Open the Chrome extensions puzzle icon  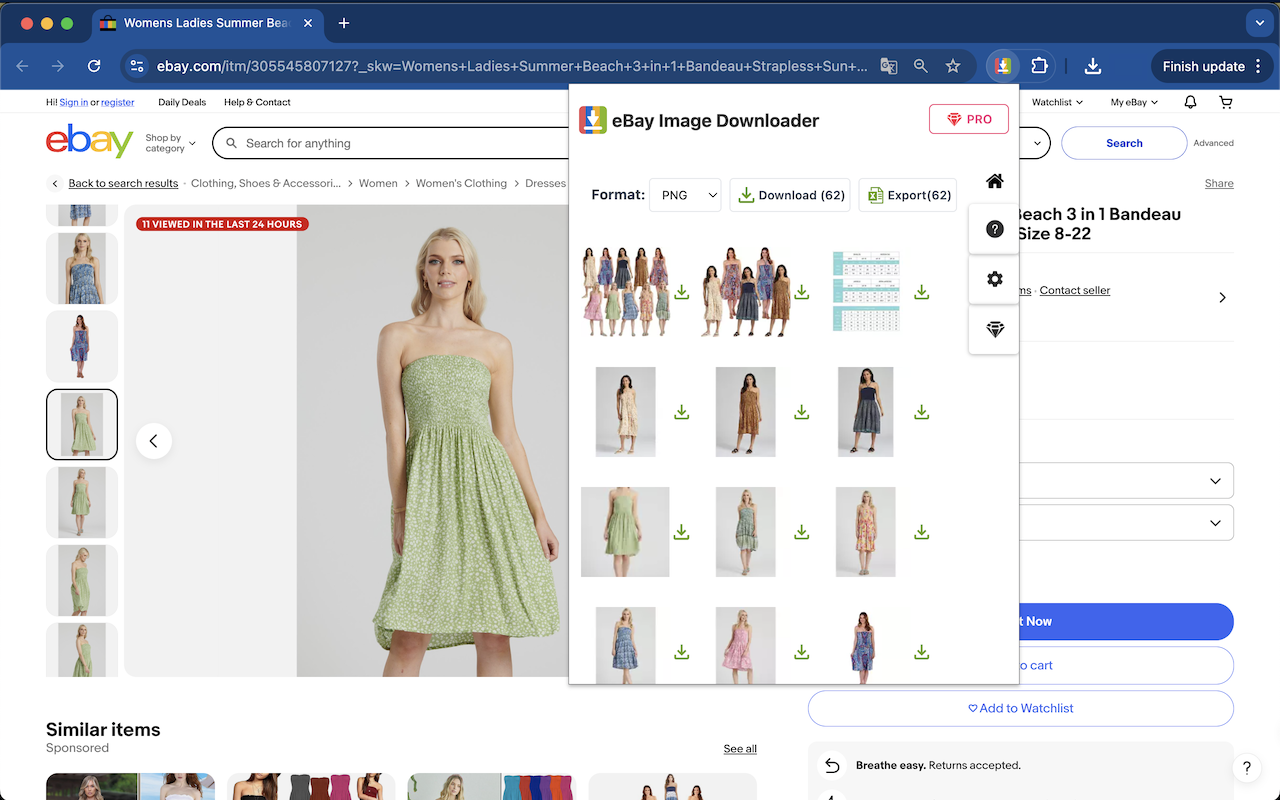click(1040, 65)
